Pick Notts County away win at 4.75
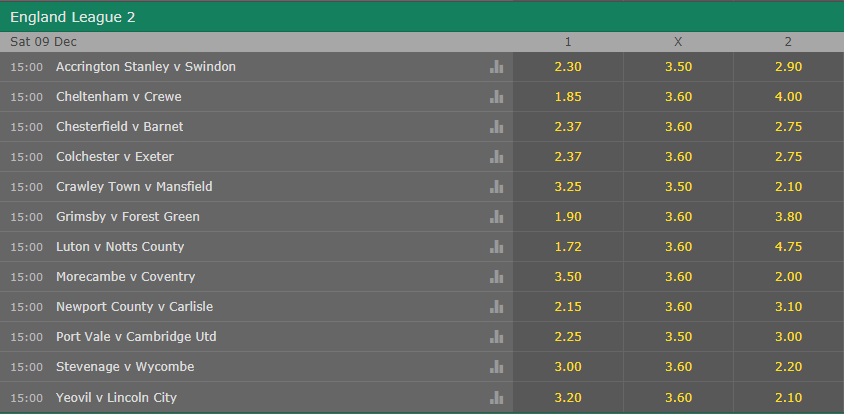Viewport: 844px width, 414px height. 788,247
